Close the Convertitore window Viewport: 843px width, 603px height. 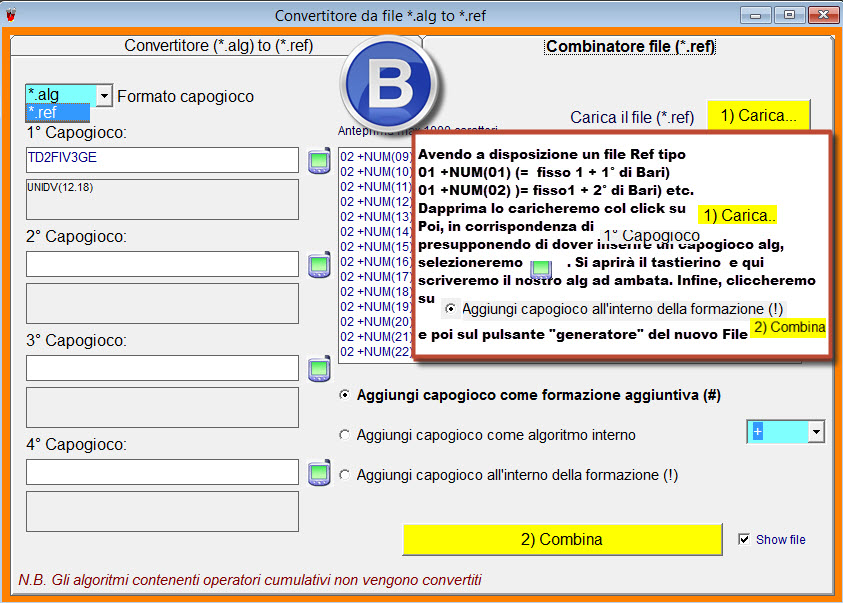(x=823, y=15)
